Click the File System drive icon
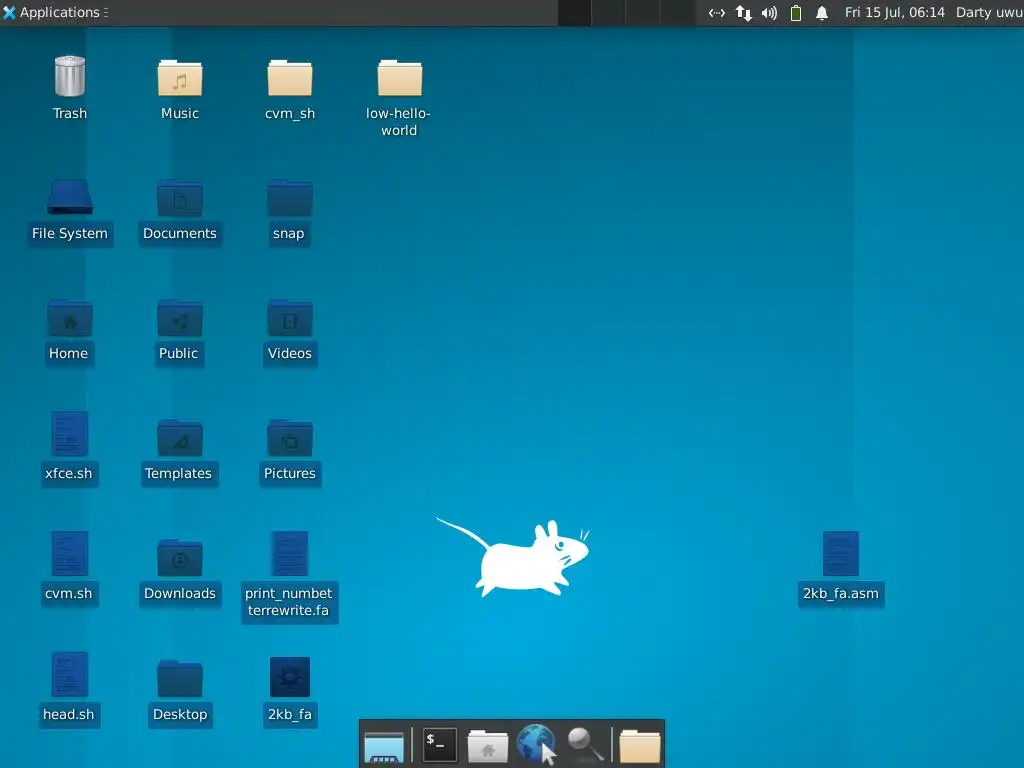This screenshot has height=768, width=1024. 69,197
